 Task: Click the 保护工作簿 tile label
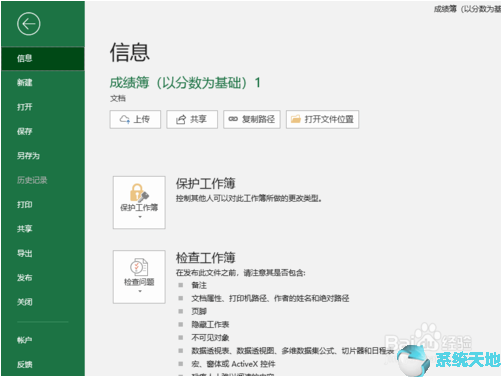(x=139, y=208)
